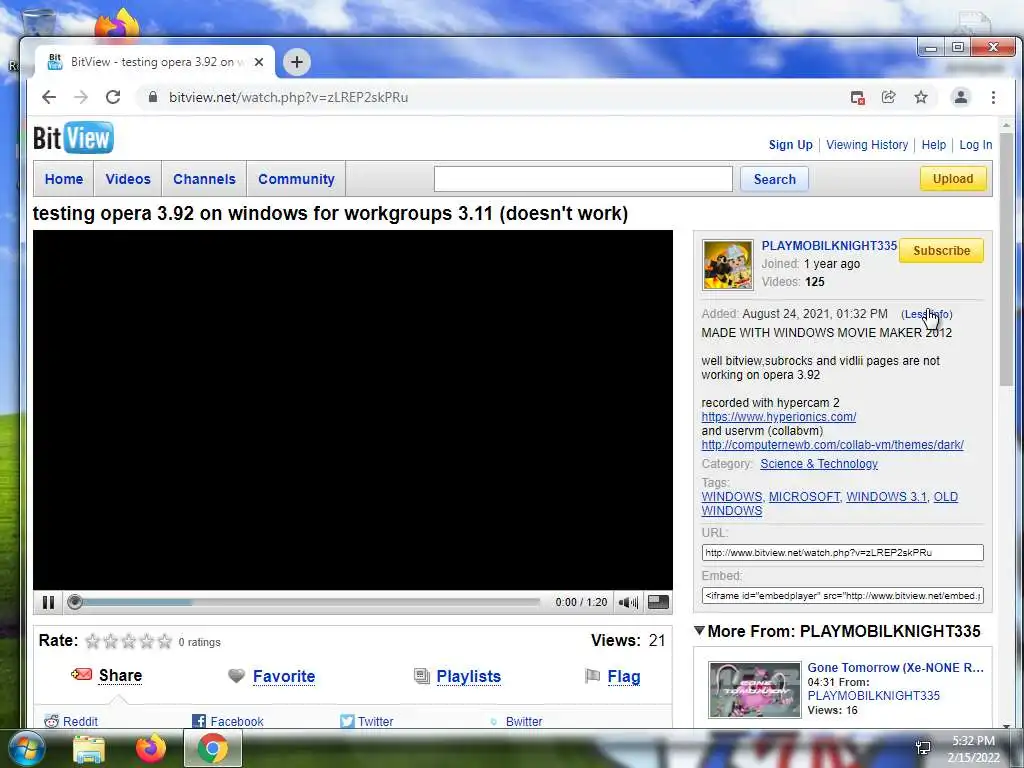Open the computernewb collab-vm link
The height and width of the screenshot is (768, 1024).
pos(833,445)
